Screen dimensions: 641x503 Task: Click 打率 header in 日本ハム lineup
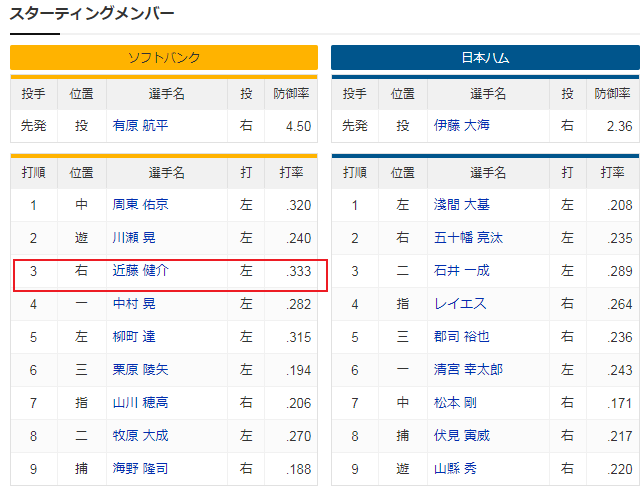click(612, 173)
